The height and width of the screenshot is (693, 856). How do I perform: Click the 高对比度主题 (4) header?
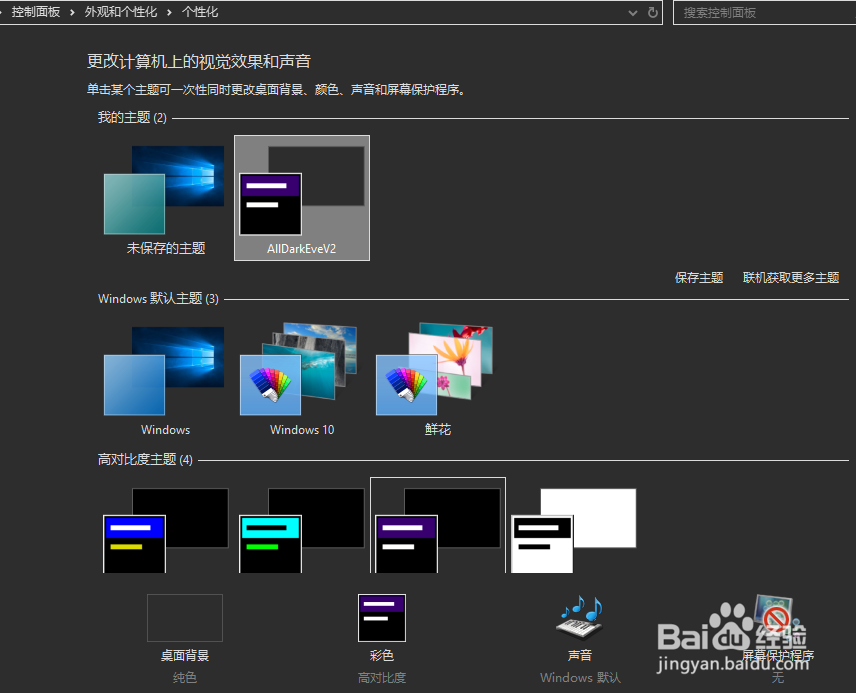pyautogui.click(x=145, y=460)
